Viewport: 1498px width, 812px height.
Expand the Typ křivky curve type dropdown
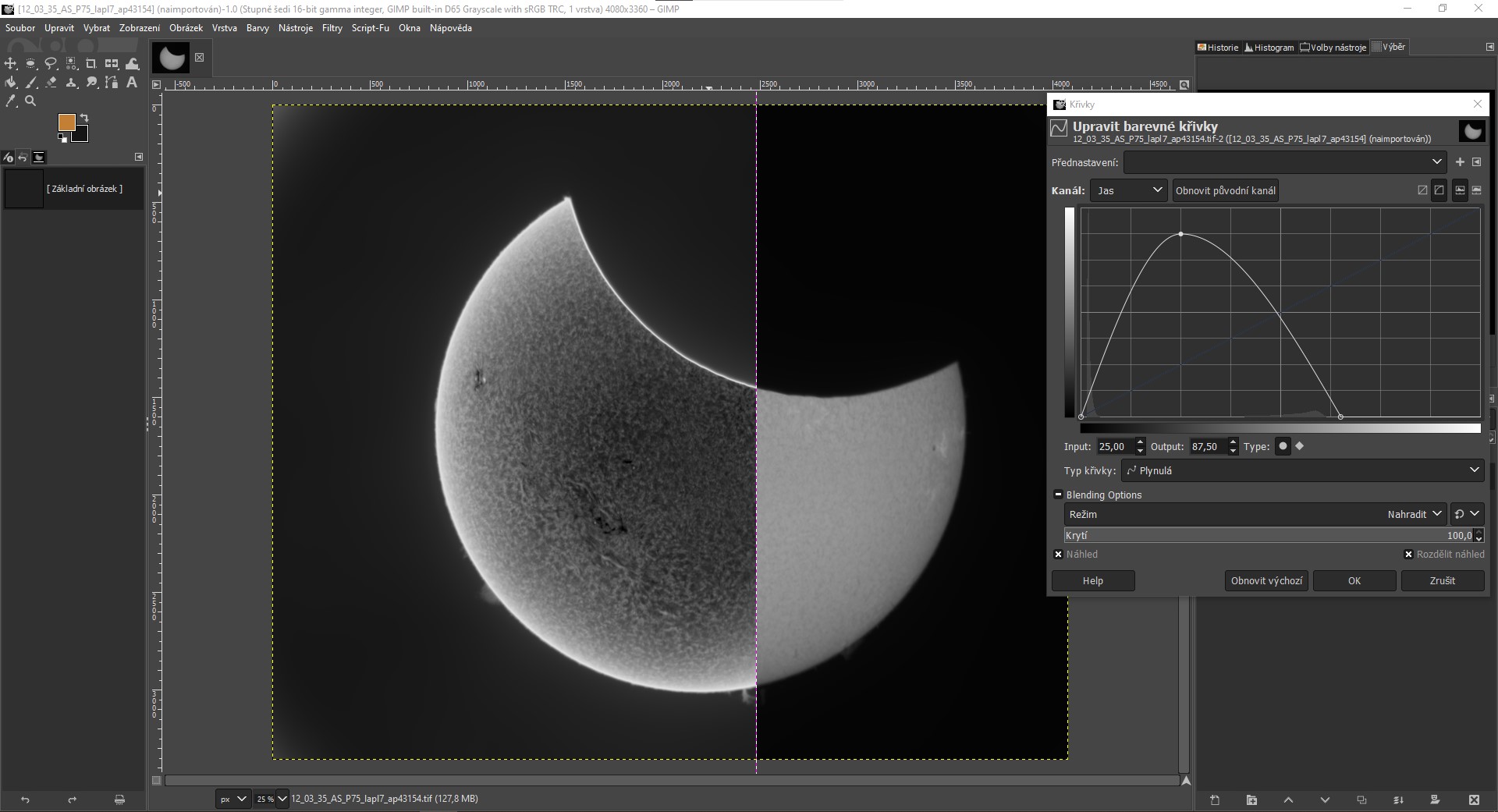pyautogui.click(x=1302, y=470)
